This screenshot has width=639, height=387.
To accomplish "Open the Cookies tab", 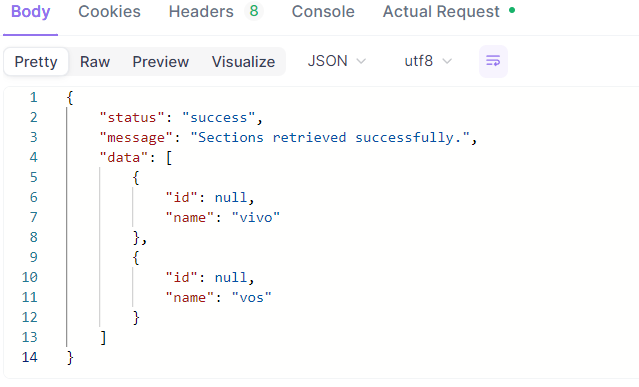I will point(109,12).
